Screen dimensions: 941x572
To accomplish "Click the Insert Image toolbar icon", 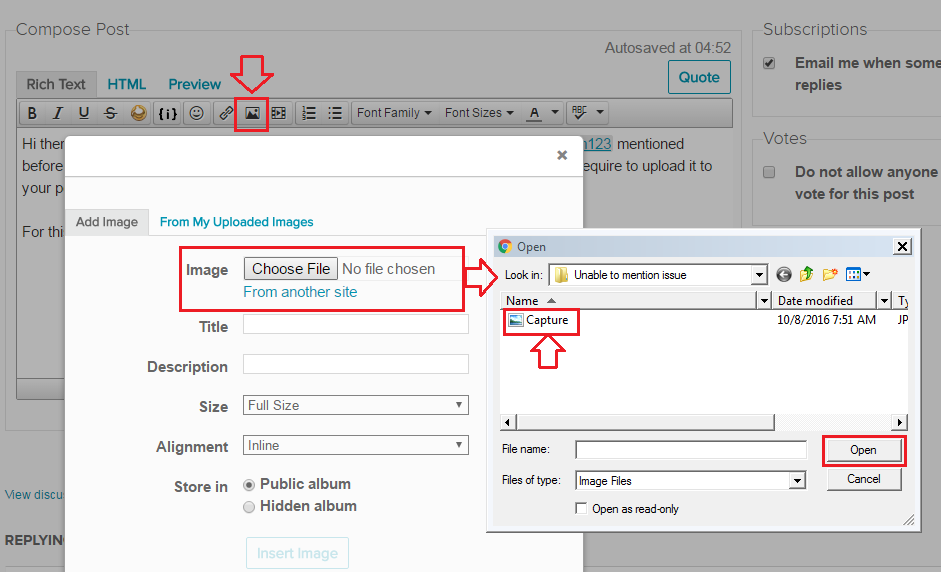I will (252, 113).
